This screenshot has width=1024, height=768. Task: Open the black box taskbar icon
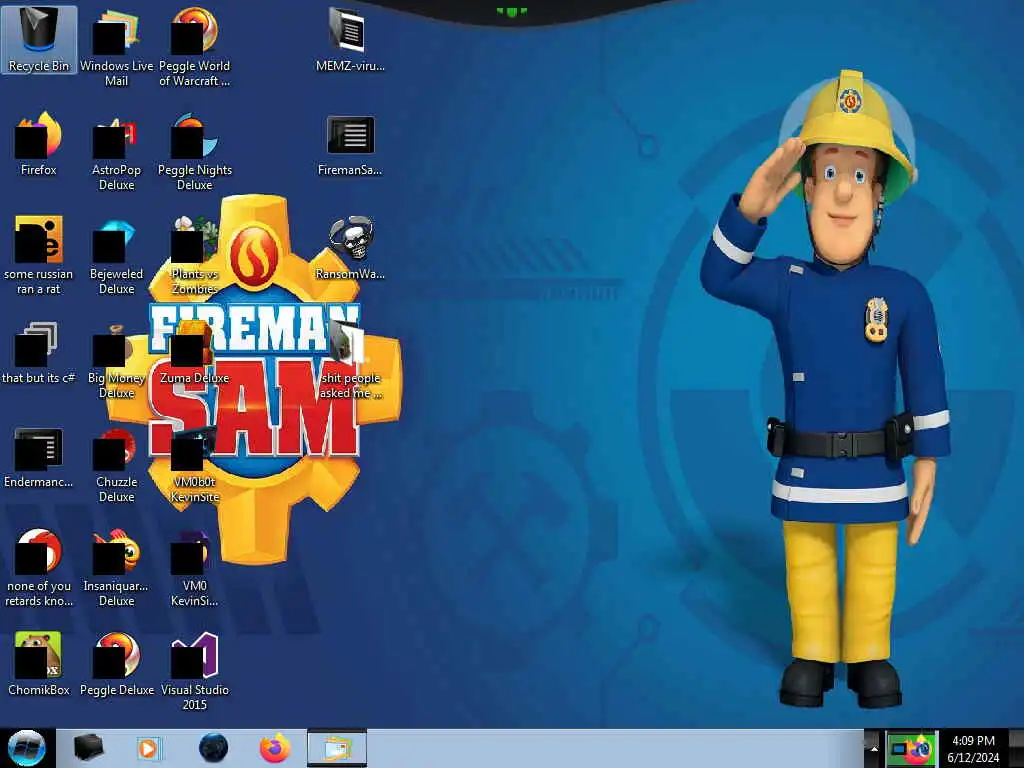tap(88, 748)
